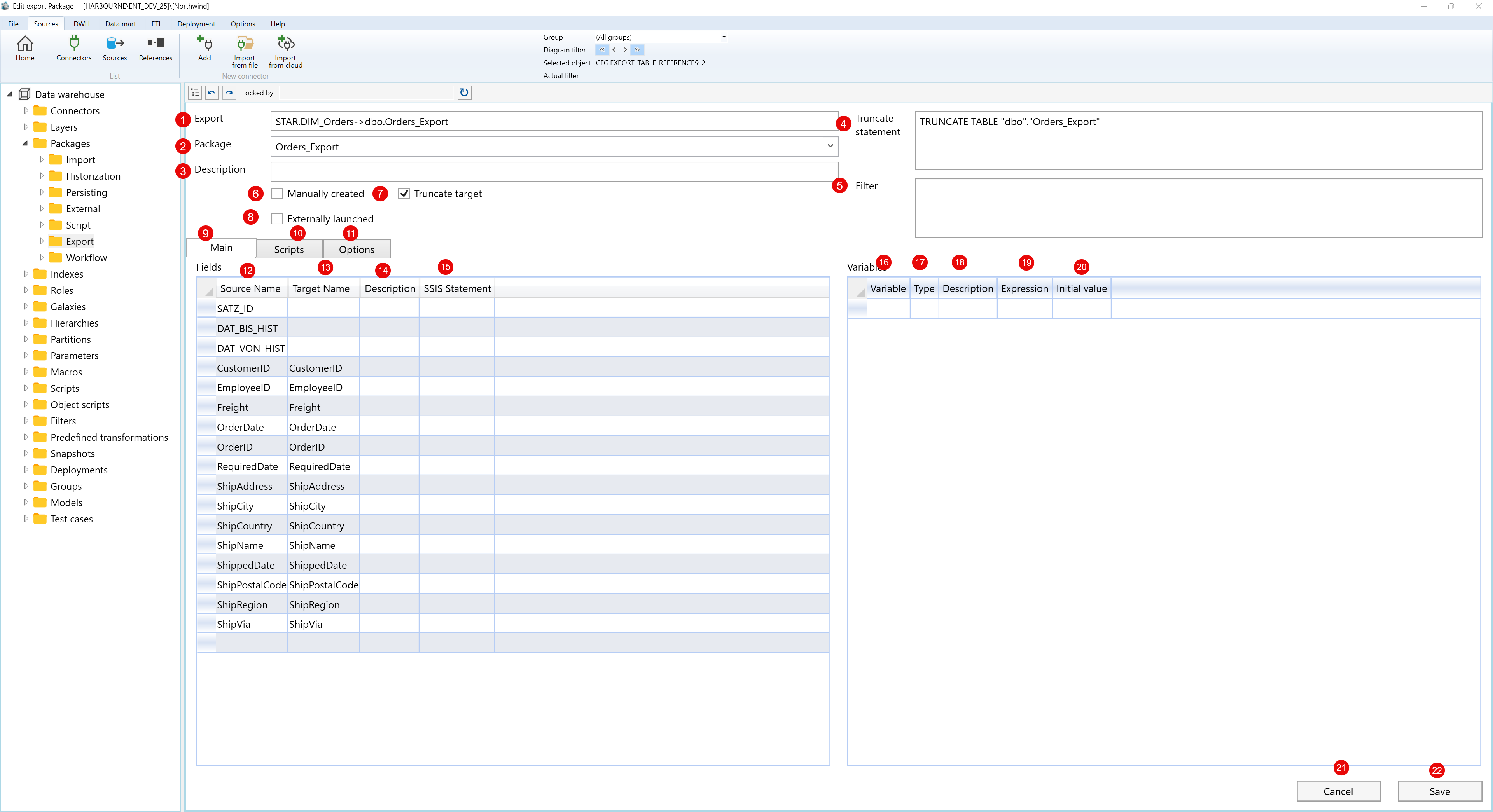The image size is (1493, 812).
Task: Switch to the DWH ribbon tab
Action: [81, 24]
